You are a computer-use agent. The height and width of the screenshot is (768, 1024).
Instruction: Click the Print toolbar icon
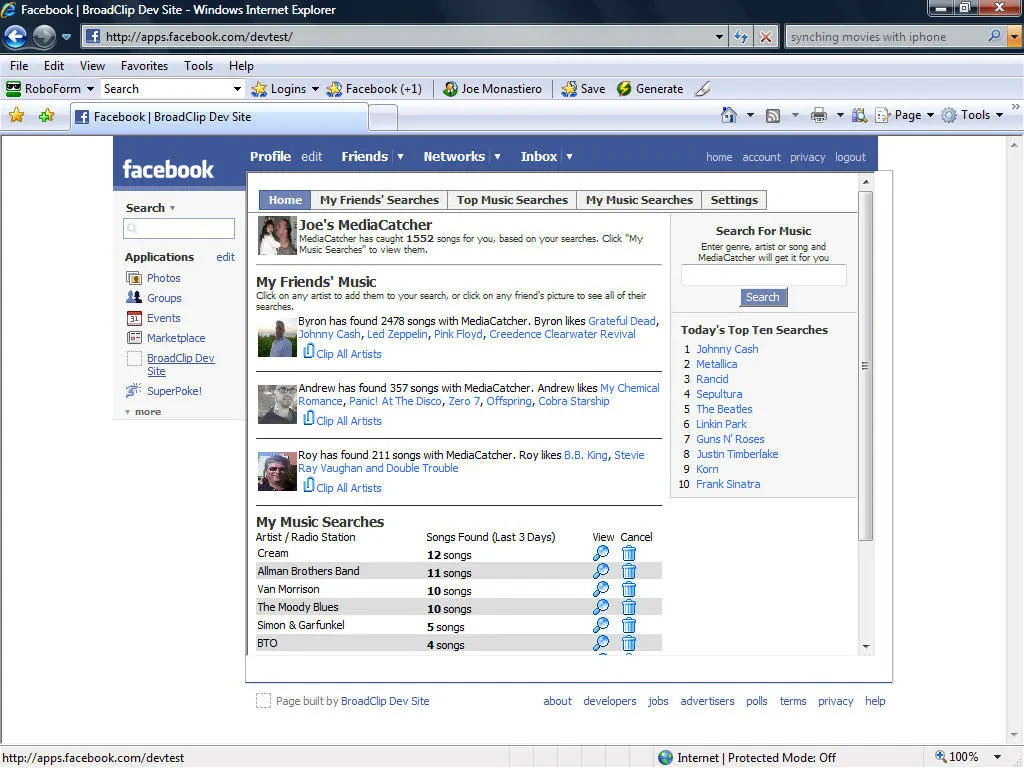click(x=819, y=116)
